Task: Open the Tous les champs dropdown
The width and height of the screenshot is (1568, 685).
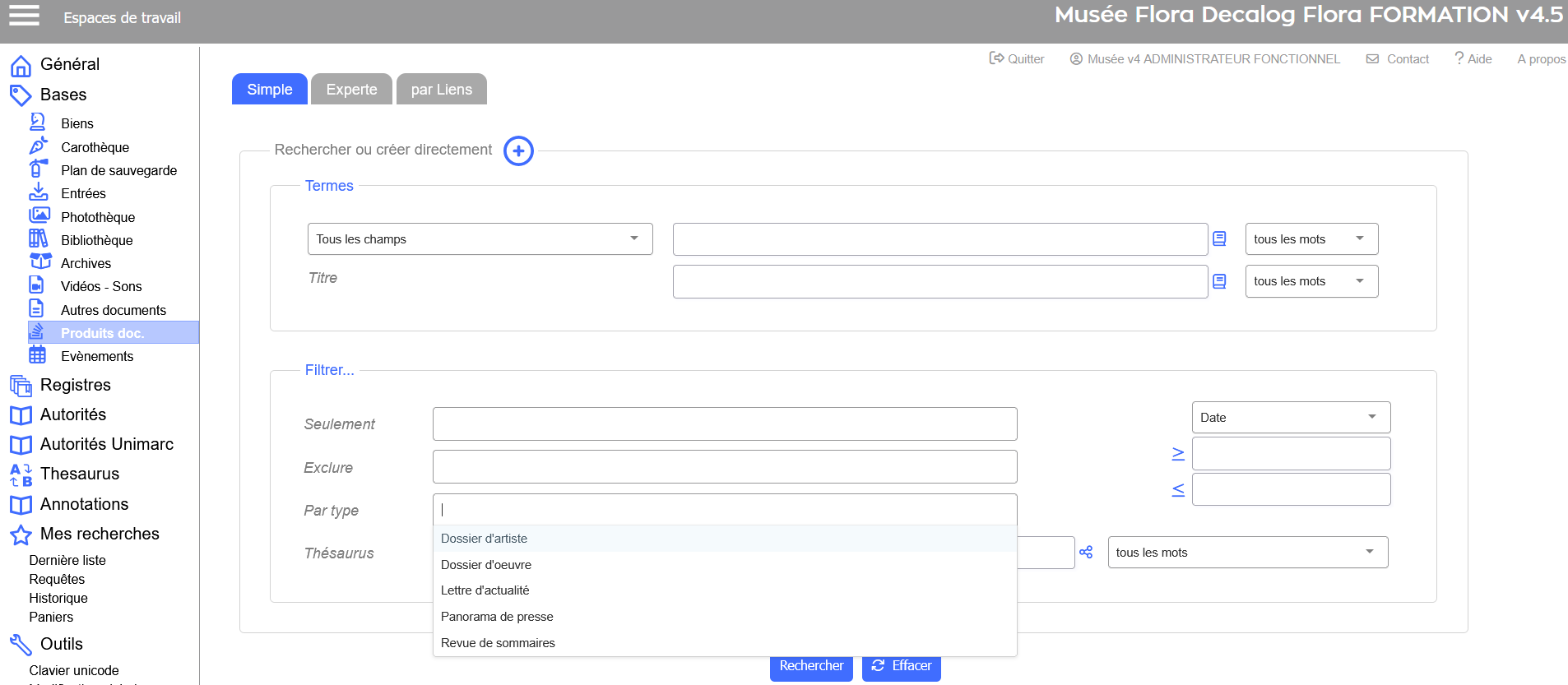Action: pyautogui.click(x=480, y=239)
